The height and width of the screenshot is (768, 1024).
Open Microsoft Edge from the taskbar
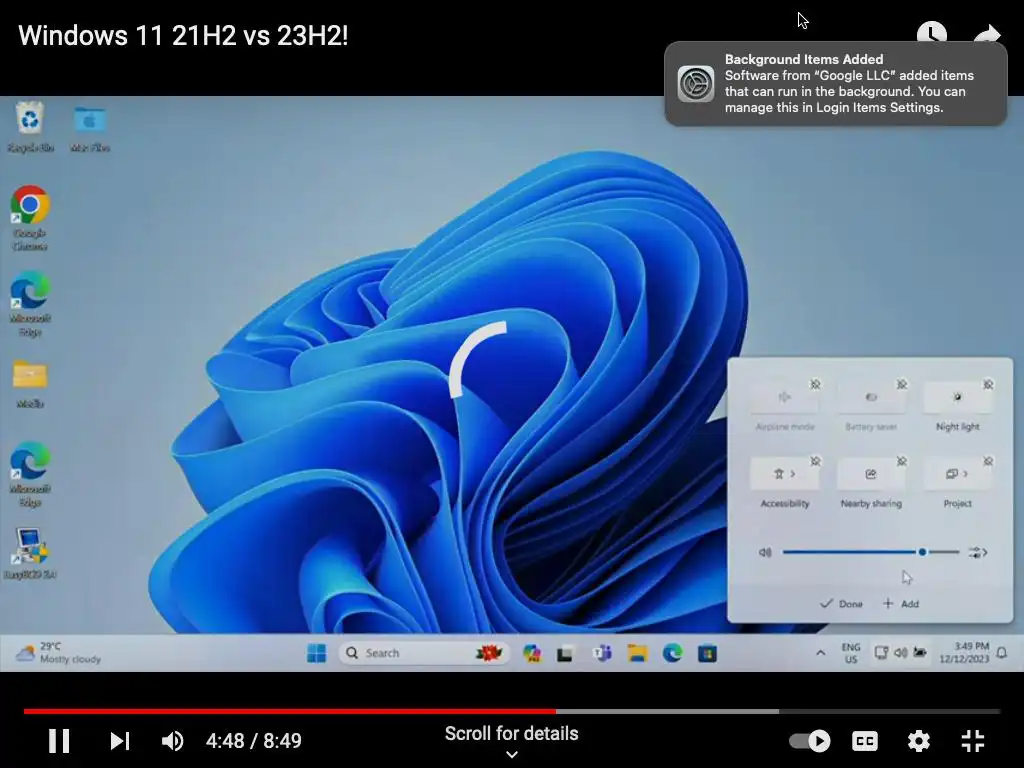672,653
